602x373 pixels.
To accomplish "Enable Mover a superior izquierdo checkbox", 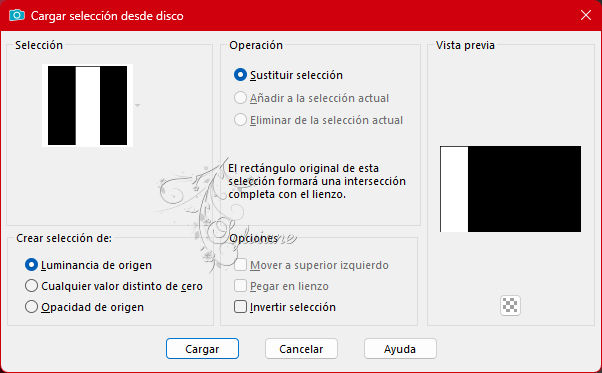I will point(311,265).
